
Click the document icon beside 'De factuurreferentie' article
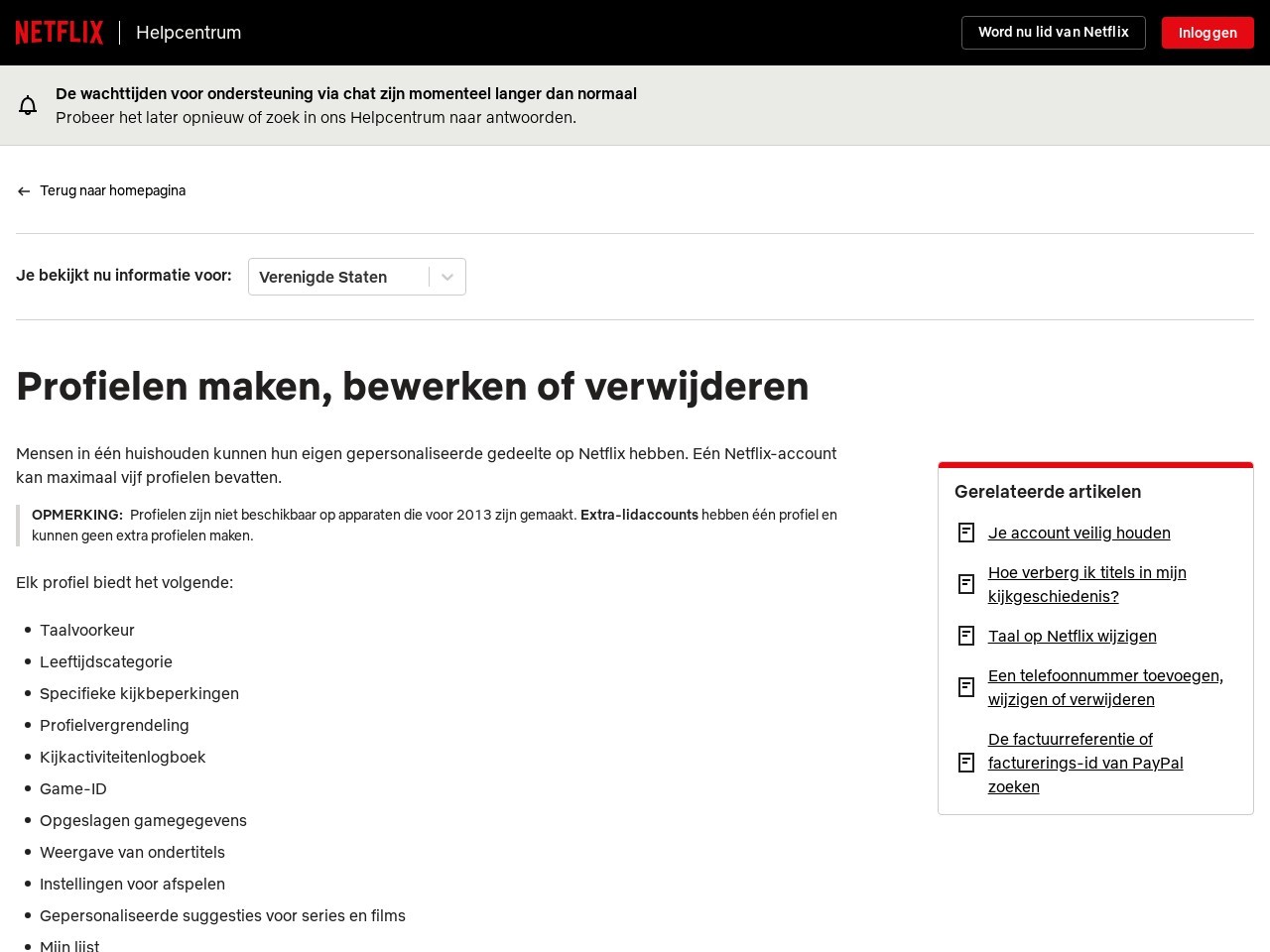click(x=966, y=763)
